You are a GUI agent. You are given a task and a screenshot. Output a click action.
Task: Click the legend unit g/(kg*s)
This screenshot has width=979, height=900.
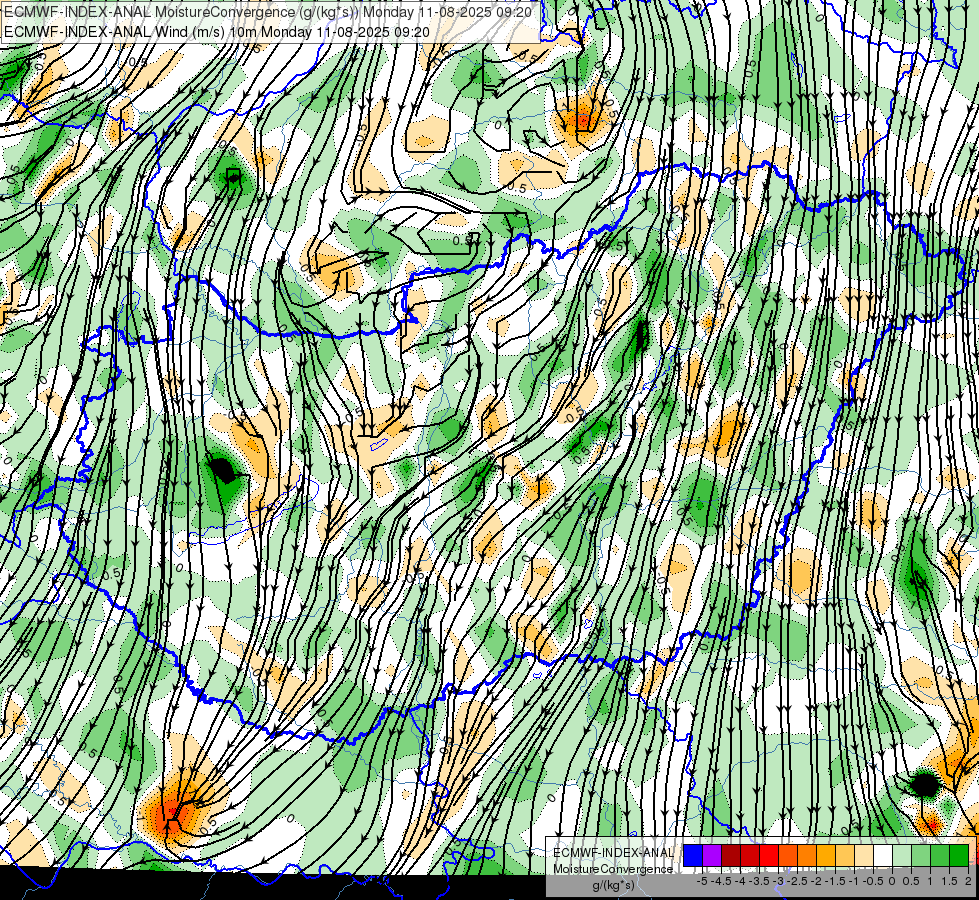(613, 886)
